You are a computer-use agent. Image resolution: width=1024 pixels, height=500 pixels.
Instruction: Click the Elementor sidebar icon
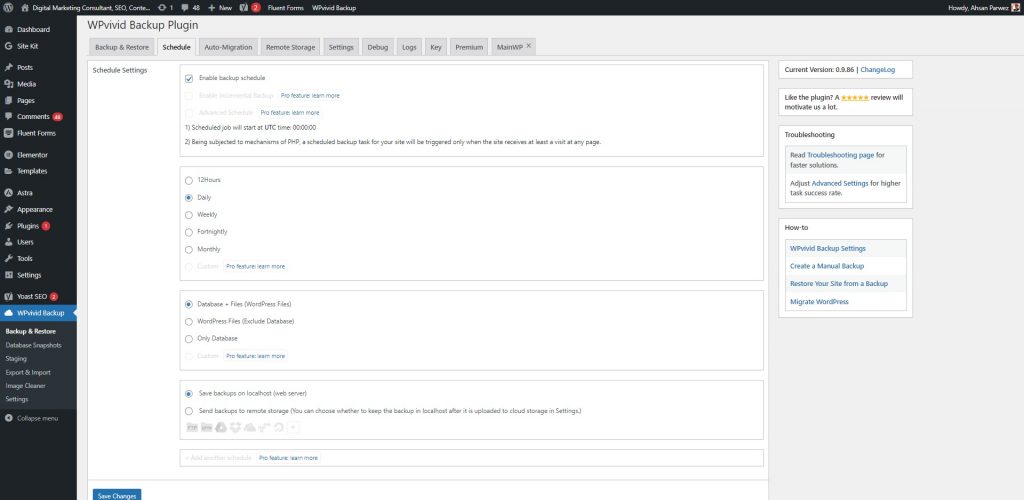click(x=8, y=155)
